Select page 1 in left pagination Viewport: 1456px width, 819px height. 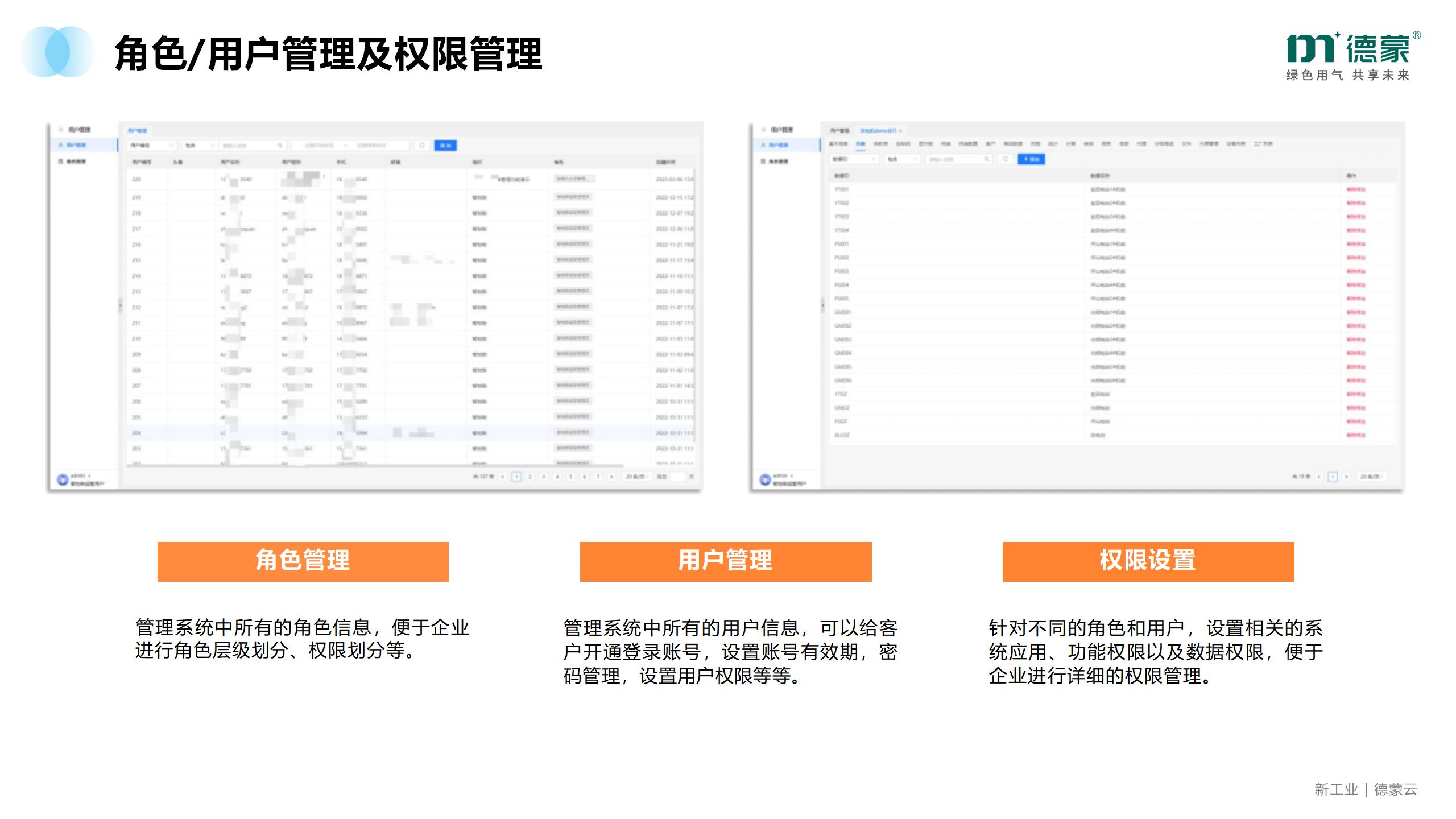click(516, 477)
